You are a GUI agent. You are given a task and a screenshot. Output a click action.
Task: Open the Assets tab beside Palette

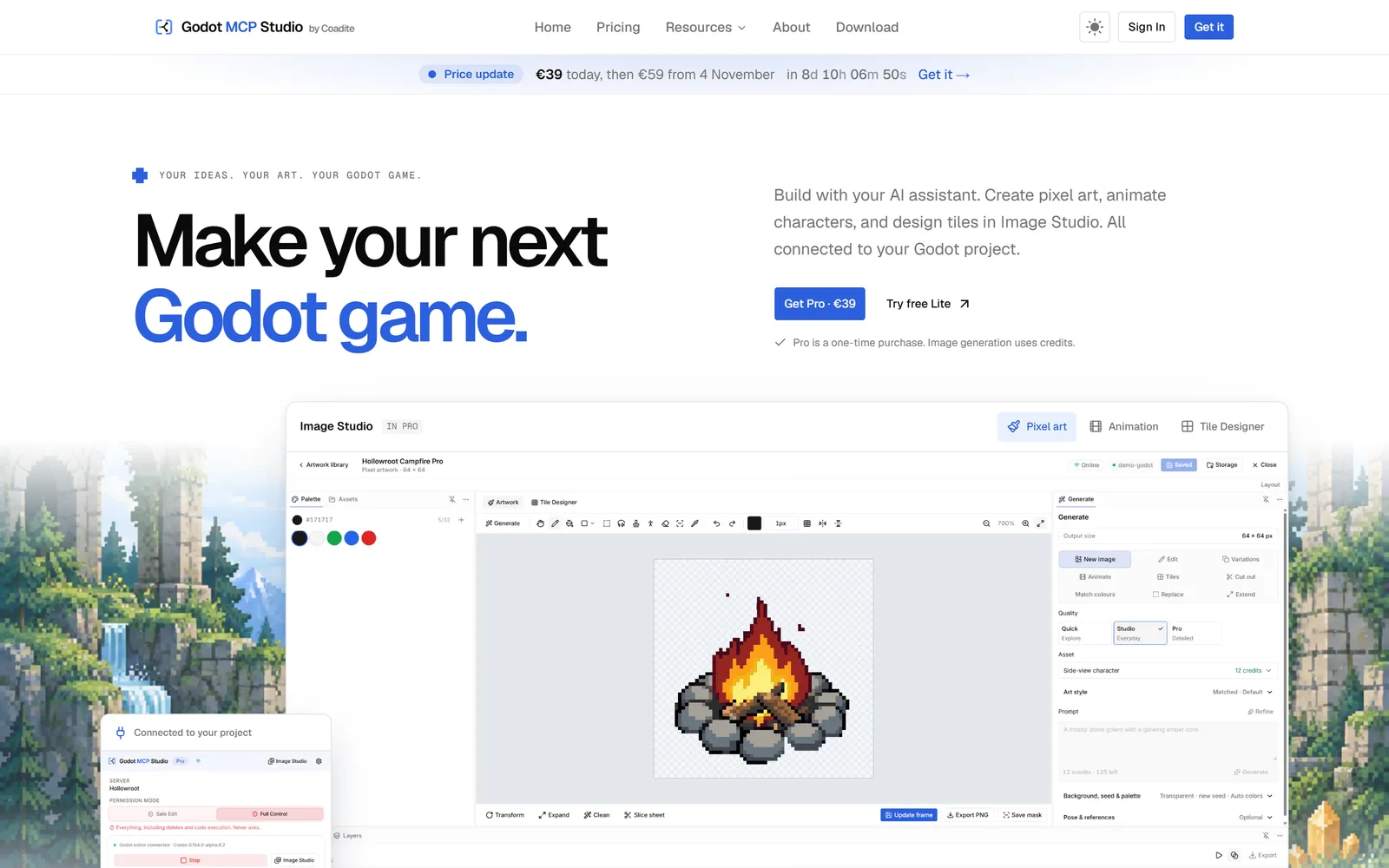coord(343,499)
